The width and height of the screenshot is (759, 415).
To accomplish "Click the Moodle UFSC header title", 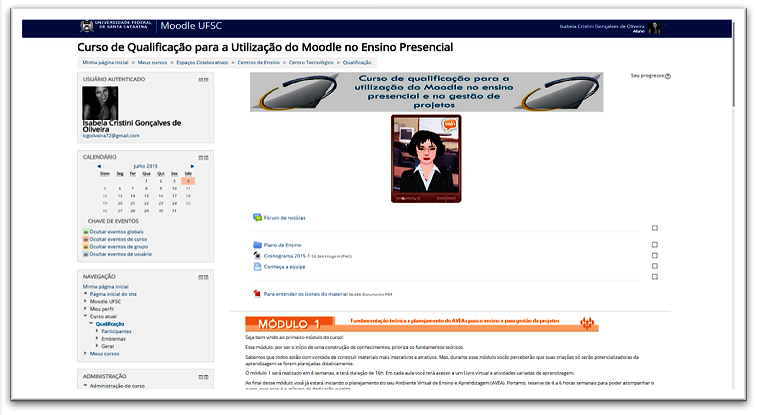I will point(191,26).
